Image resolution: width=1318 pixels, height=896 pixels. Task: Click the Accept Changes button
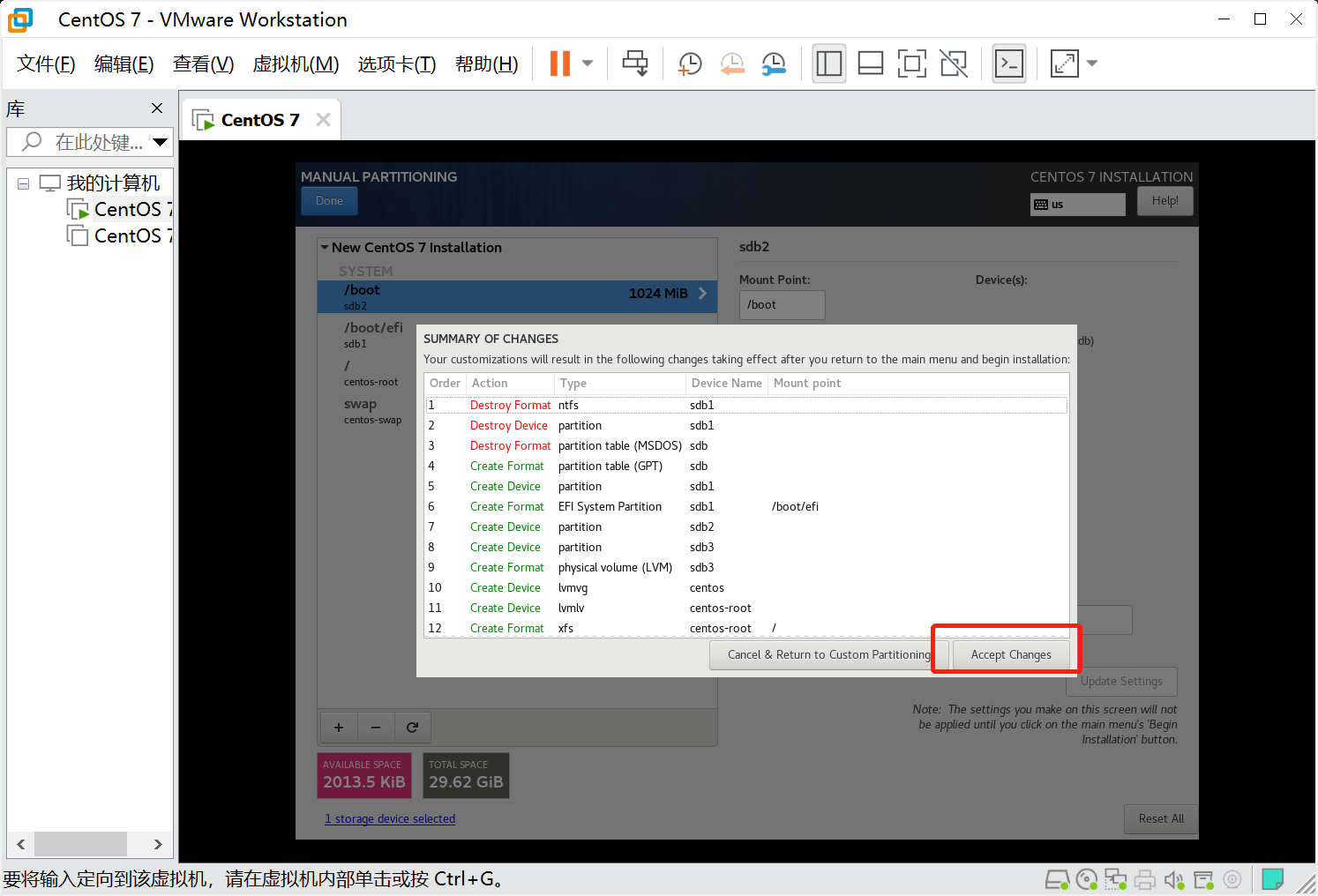coord(1011,655)
